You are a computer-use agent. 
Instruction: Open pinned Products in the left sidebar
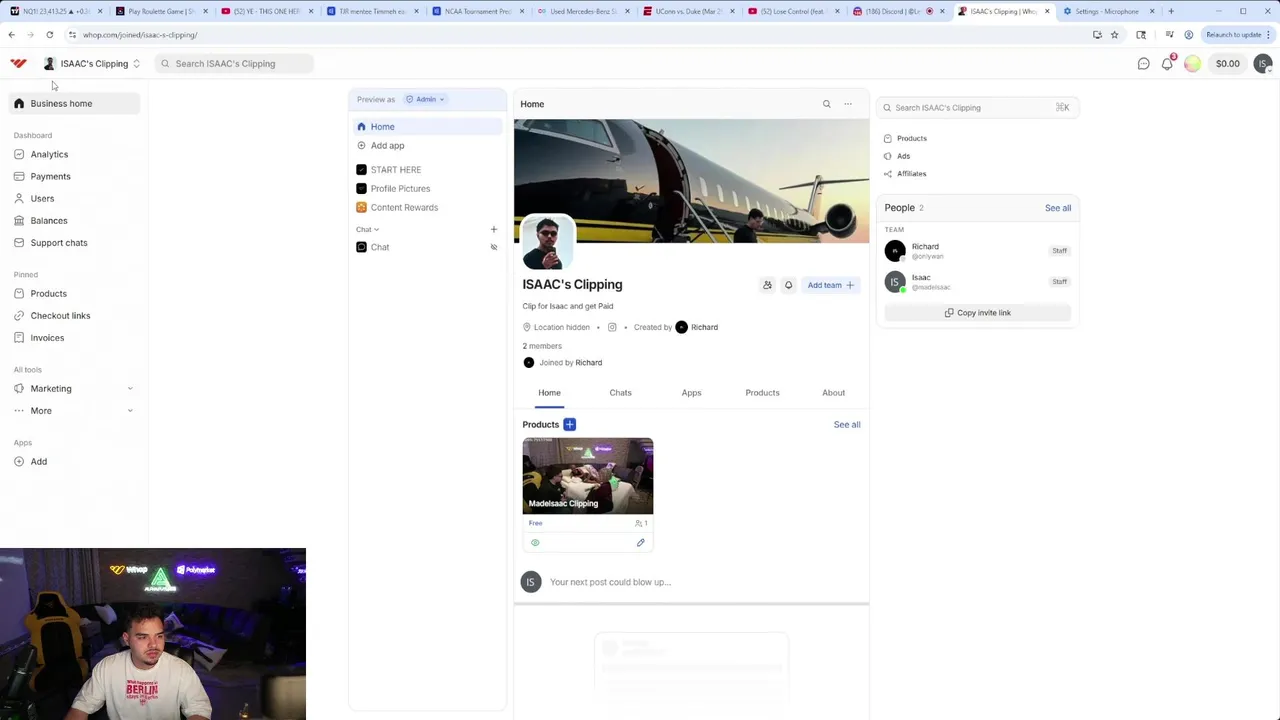(48, 294)
